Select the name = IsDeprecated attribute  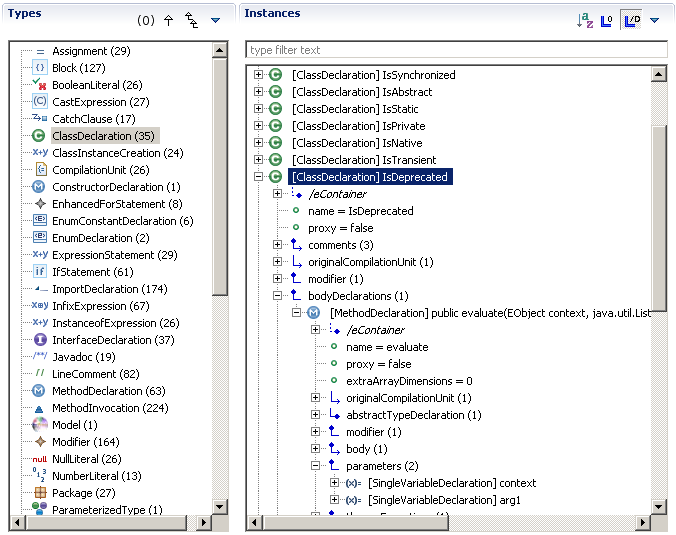(360, 211)
